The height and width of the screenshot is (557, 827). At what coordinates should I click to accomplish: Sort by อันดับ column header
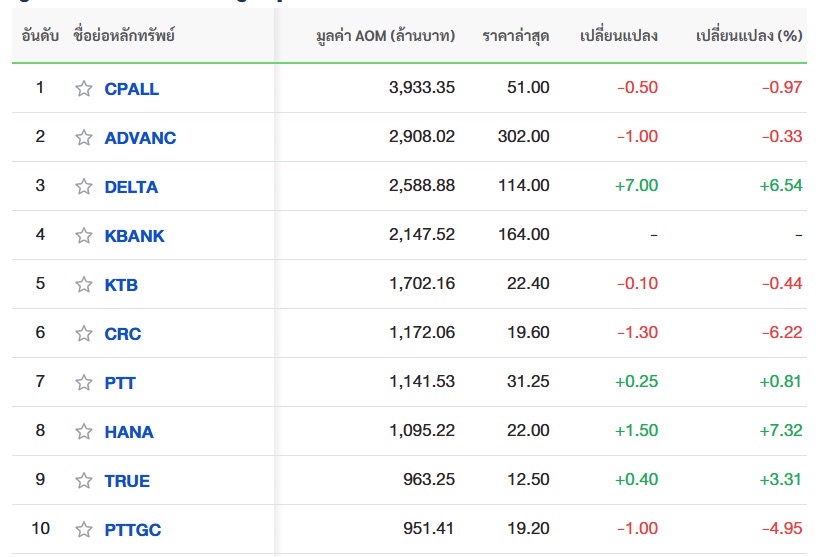click(40, 36)
